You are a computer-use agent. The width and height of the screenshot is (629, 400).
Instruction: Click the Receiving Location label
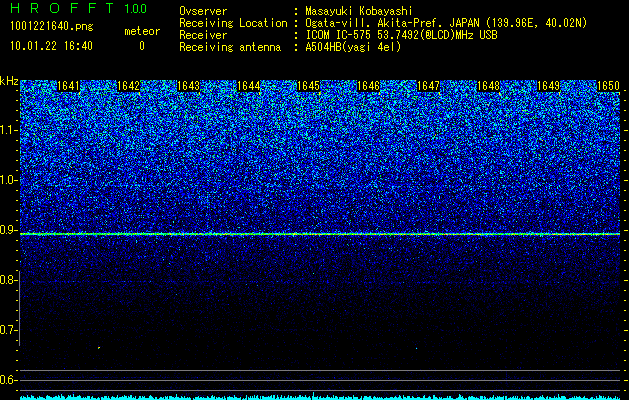point(233,23)
